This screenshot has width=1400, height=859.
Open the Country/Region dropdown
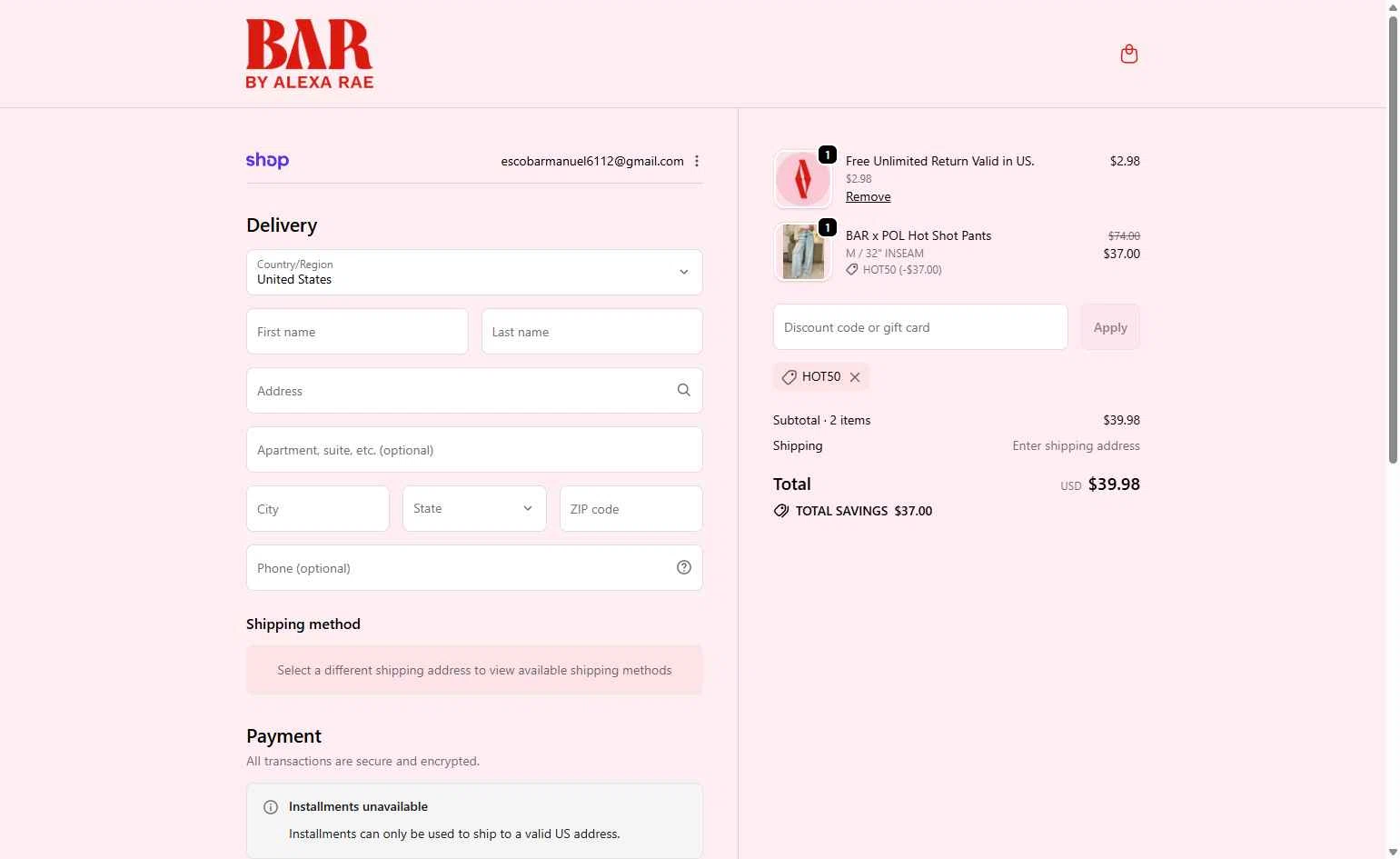[x=474, y=272]
